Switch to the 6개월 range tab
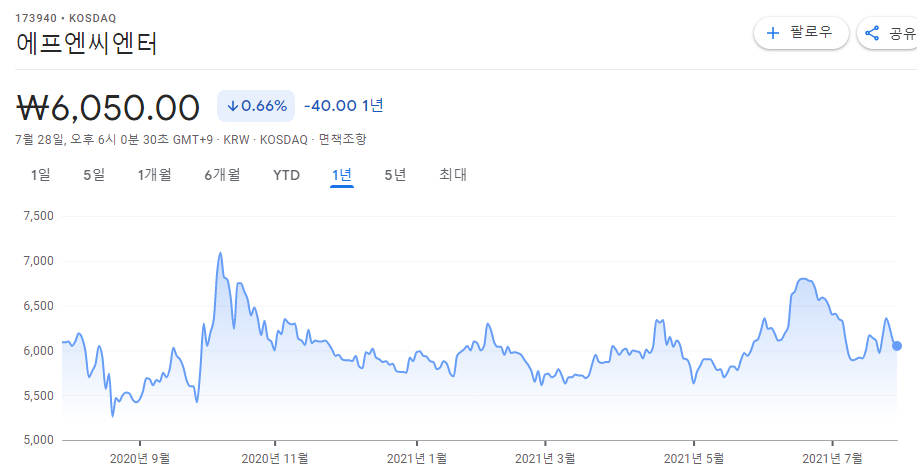This screenshot has height=472, width=917. tap(222, 175)
